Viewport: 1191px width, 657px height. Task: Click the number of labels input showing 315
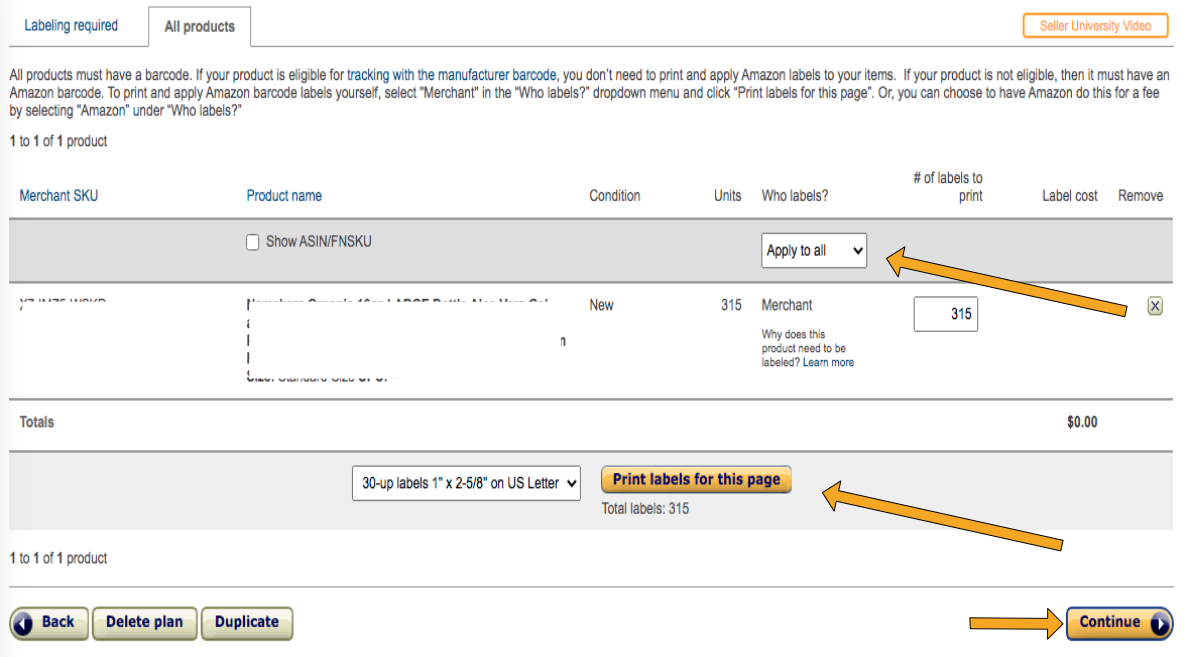click(945, 313)
